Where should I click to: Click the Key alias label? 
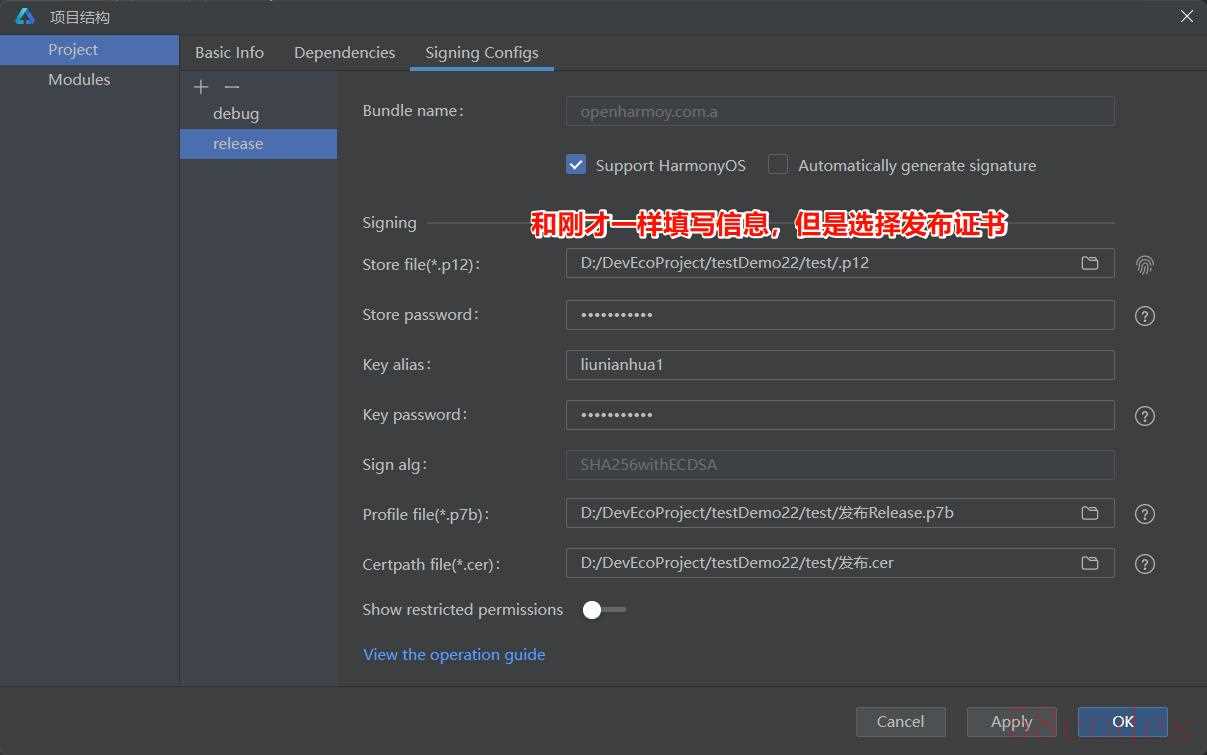click(x=397, y=365)
